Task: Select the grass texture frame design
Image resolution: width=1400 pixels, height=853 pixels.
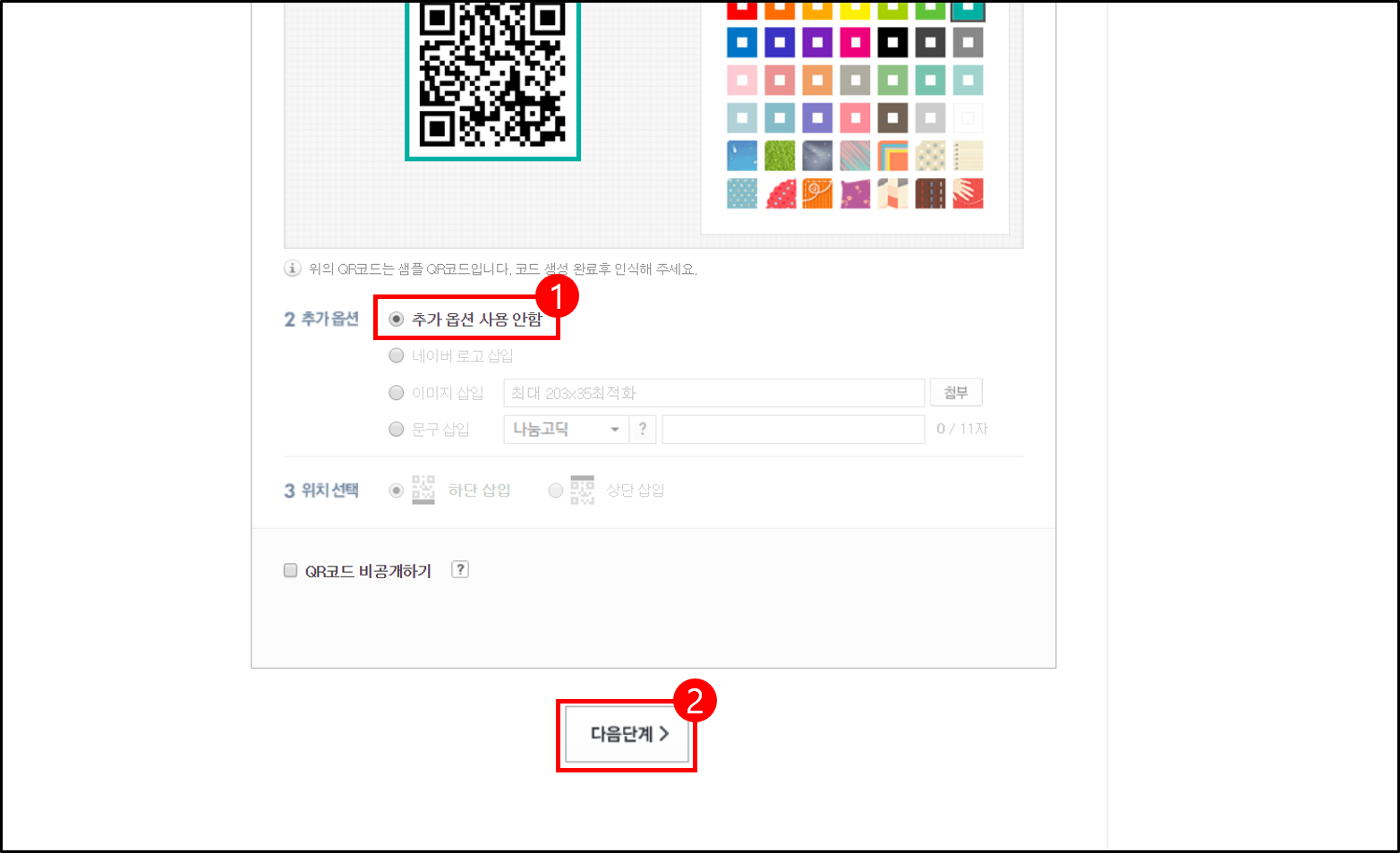Action: (x=780, y=156)
